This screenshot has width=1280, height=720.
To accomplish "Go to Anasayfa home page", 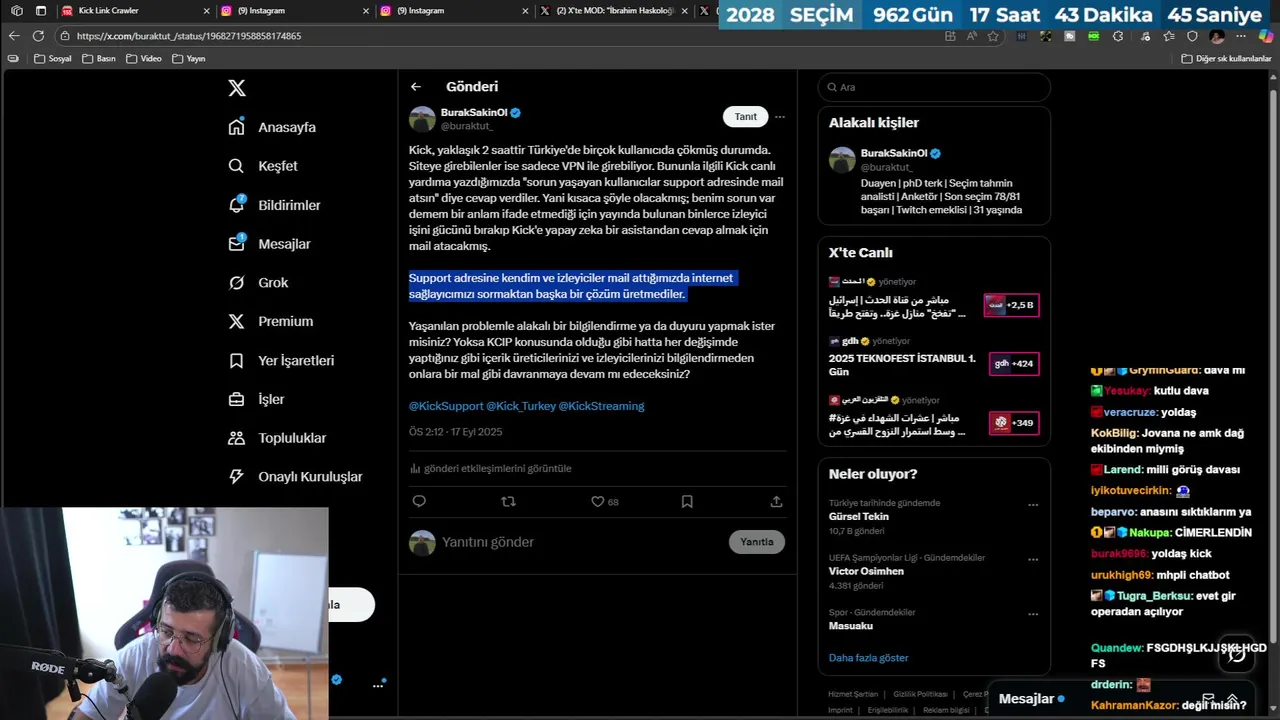I will [272, 127].
